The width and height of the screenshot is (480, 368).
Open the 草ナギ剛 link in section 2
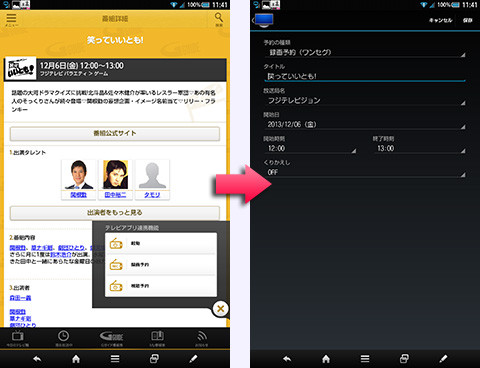pos(42,248)
